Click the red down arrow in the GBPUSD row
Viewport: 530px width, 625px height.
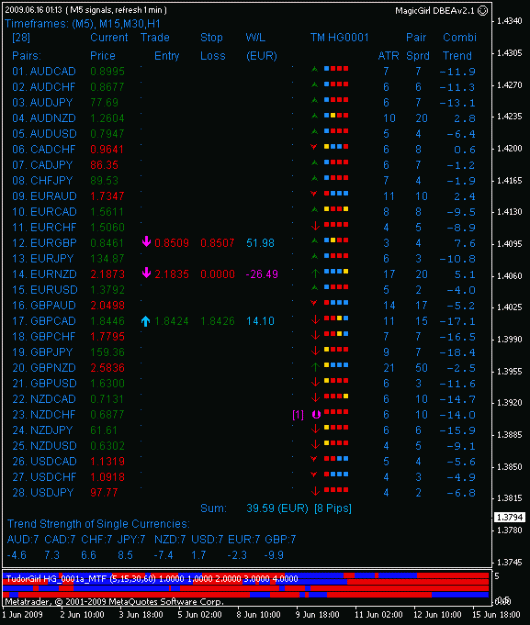[x=315, y=382]
